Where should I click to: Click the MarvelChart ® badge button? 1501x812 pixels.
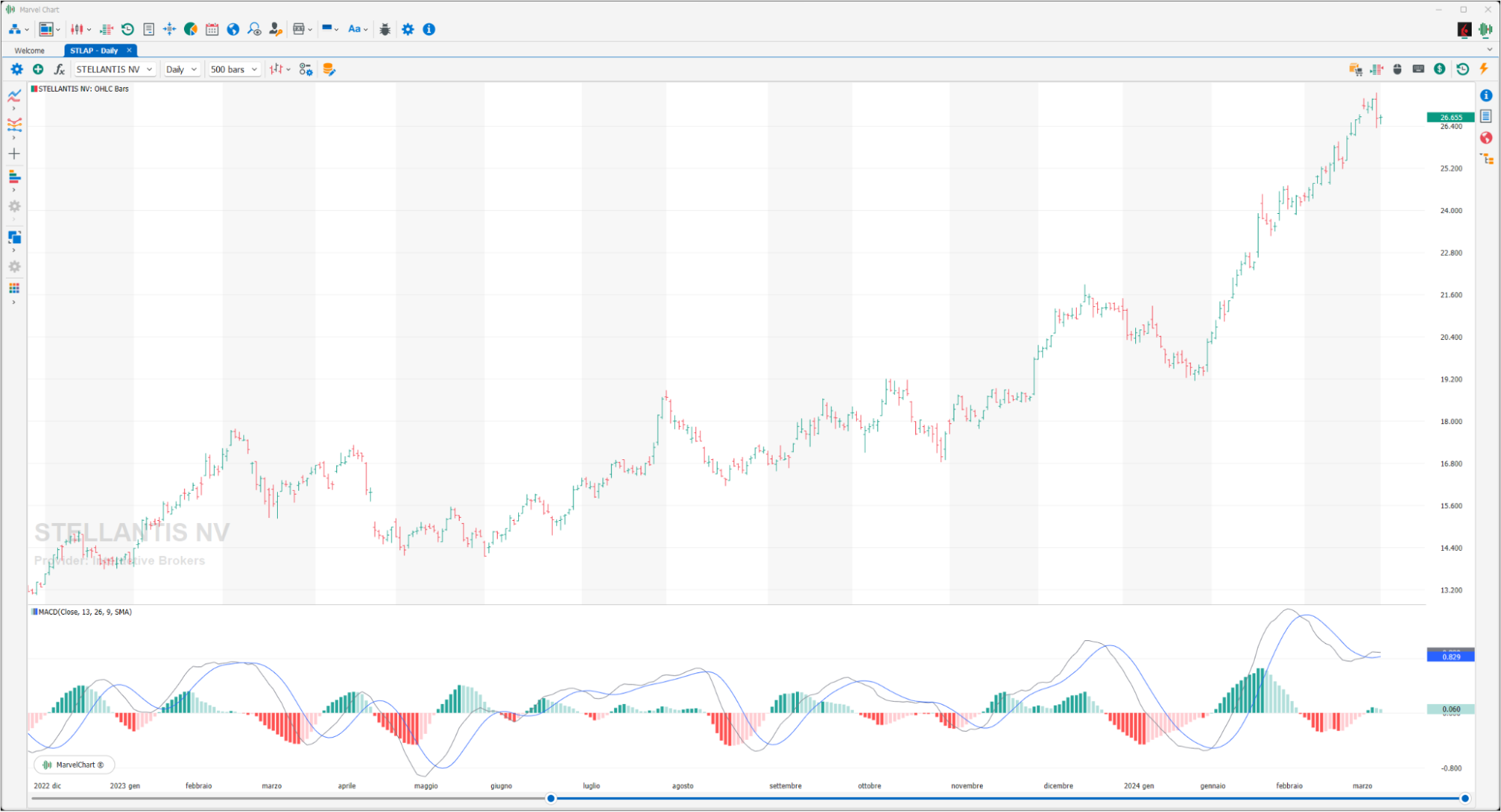coord(74,765)
